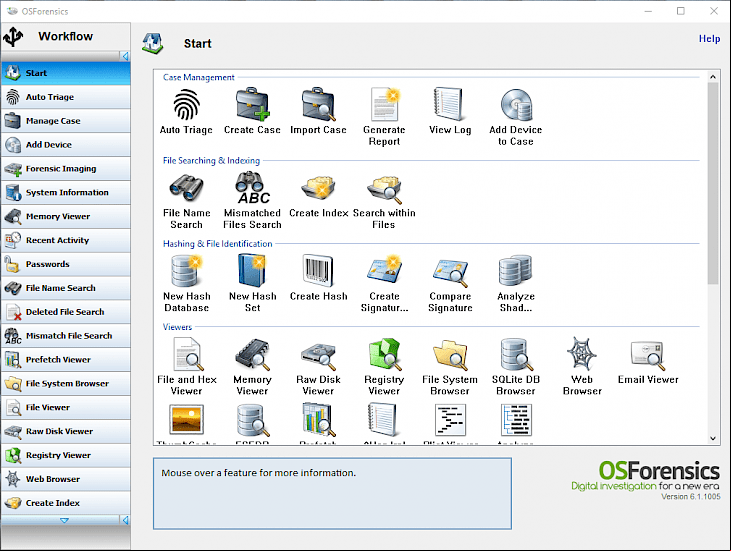Open the notebook icon below Registry Viewer
The height and width of the screenshot is (551, 731).
[383, 420]
